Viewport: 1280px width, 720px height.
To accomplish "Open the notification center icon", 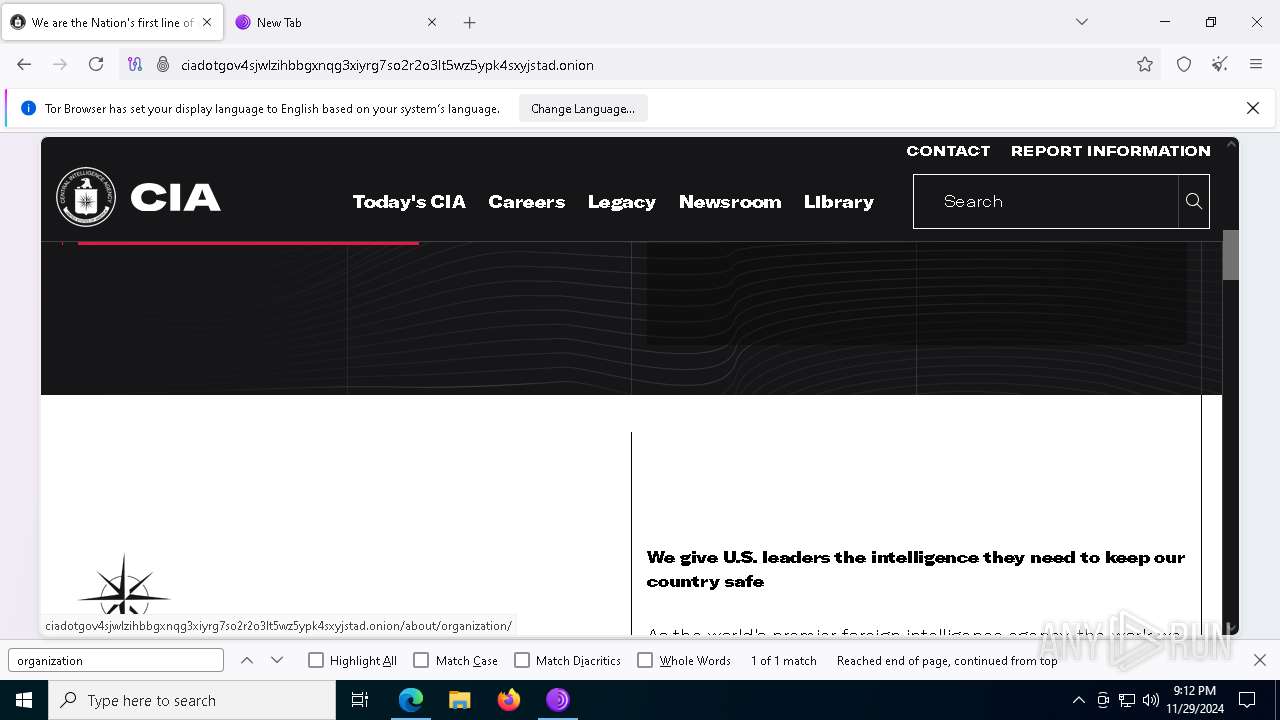I will point(1247,700).
